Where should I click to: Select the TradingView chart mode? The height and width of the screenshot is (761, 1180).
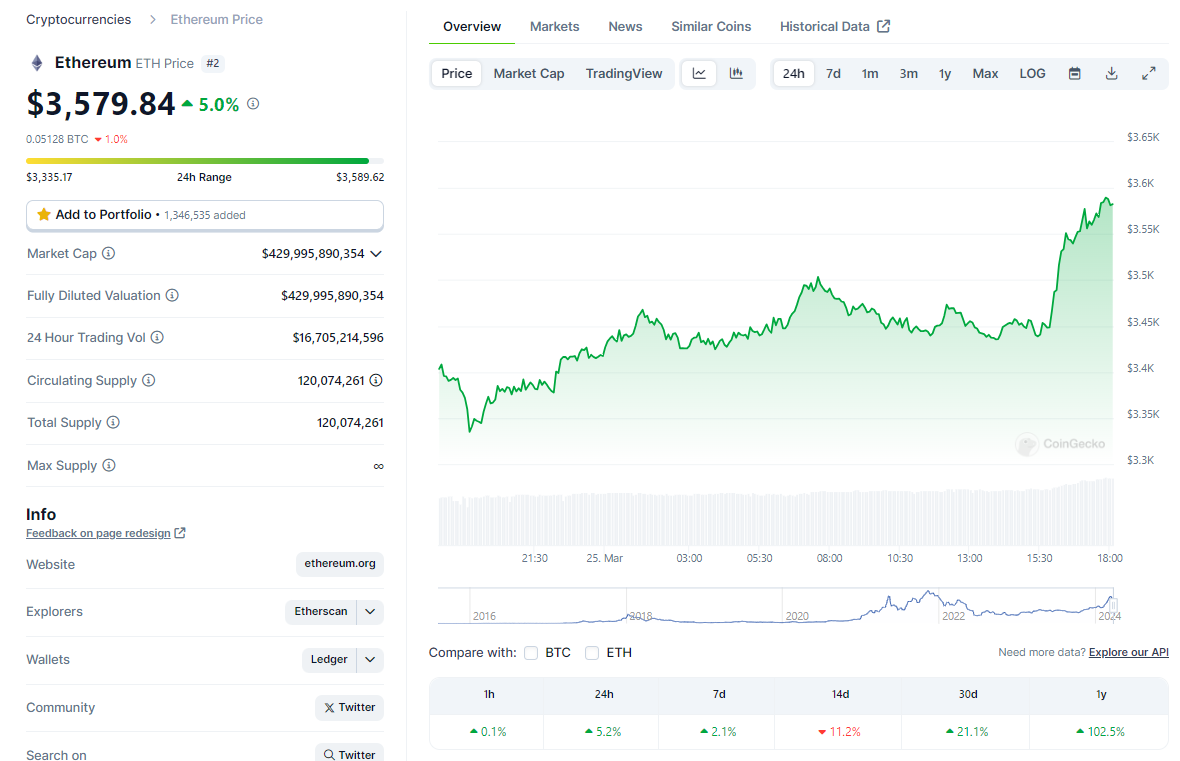click(624, 74)
